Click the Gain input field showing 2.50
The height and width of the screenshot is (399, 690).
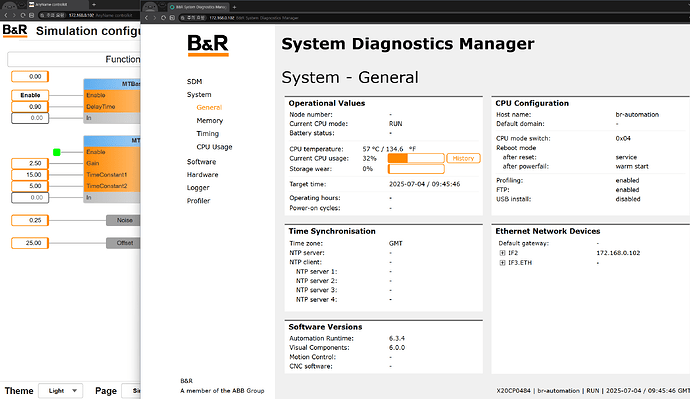point(30,163)
